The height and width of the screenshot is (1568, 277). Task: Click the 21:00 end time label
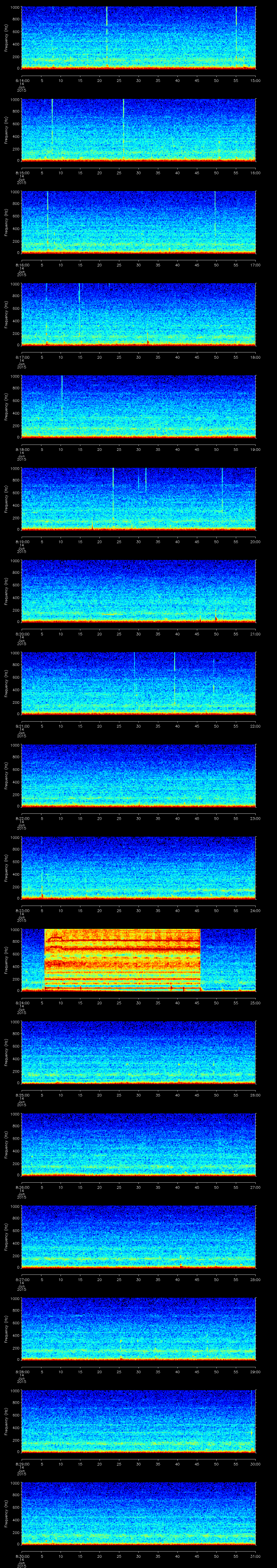pyautogui.click(x=255, y=634)
